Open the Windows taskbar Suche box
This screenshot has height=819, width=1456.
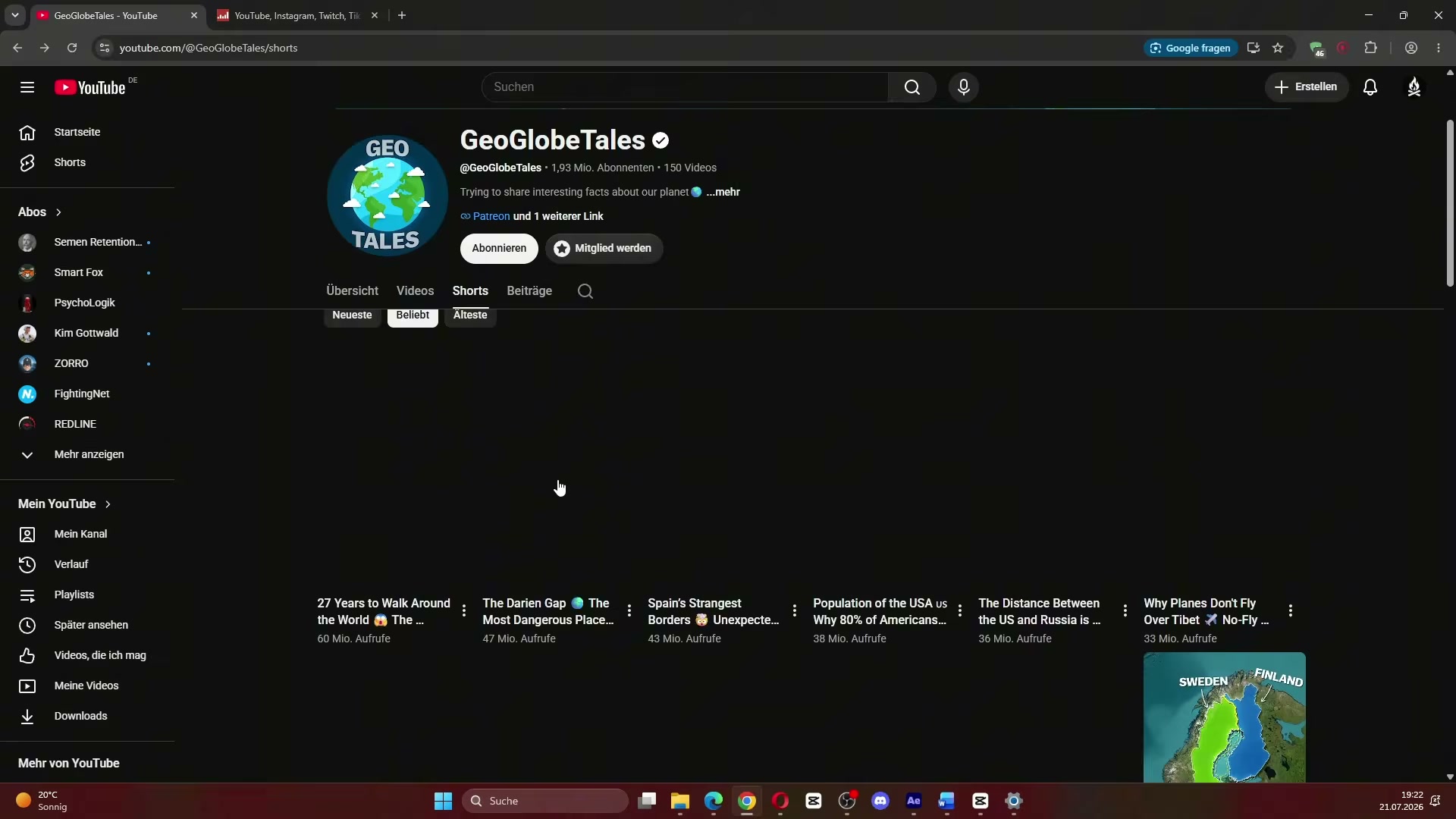(545, 801)
